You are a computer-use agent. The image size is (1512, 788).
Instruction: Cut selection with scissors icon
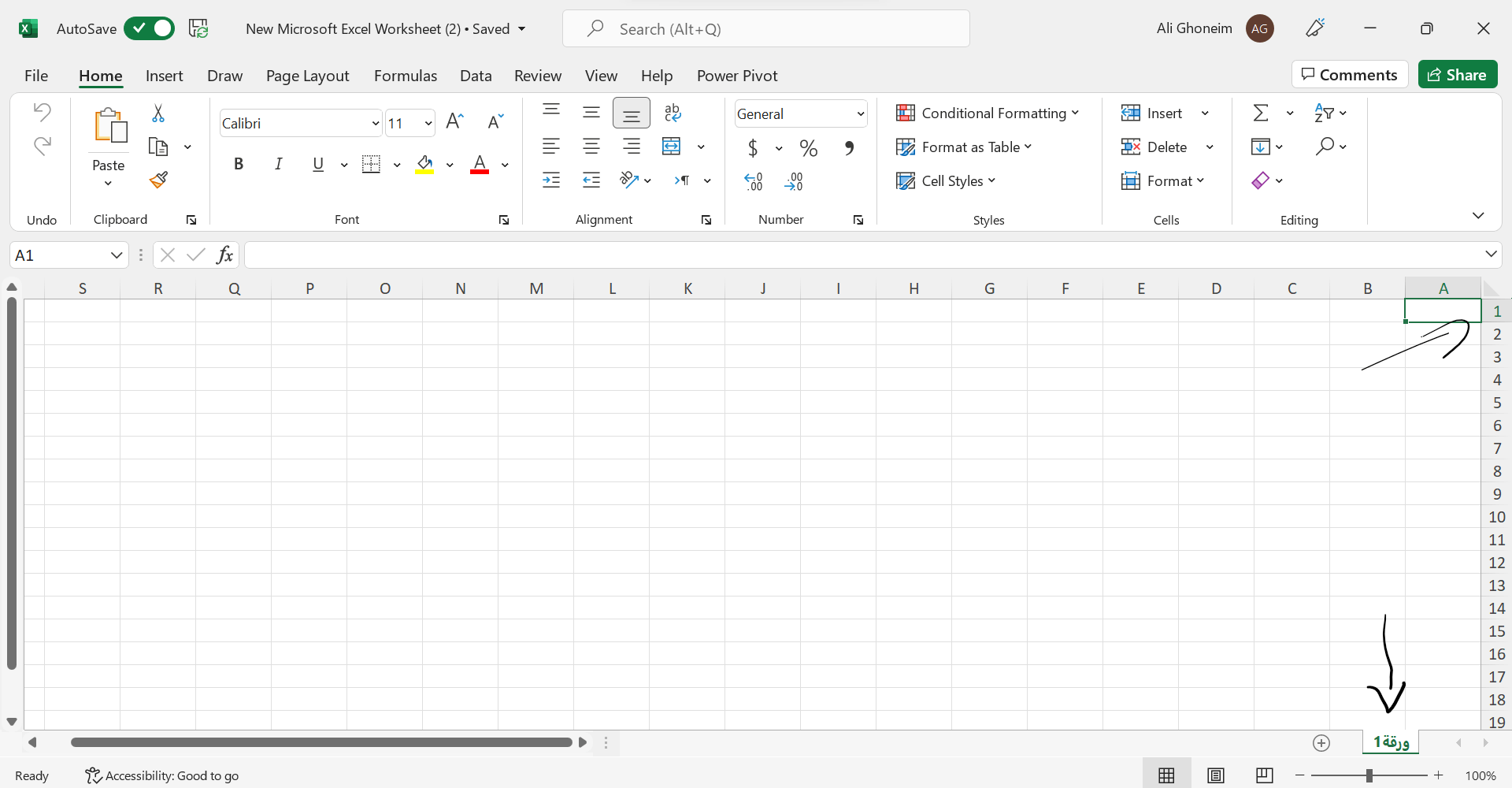click(158, 113)
